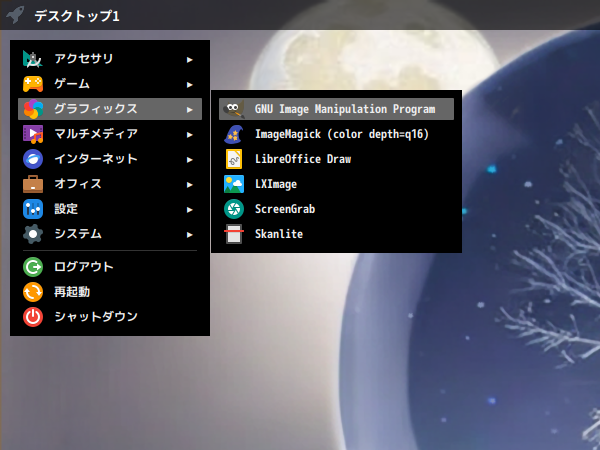Click the Skanlite scanner icon
The width and height of the screenshot is (600, 450).
(234, 234)
